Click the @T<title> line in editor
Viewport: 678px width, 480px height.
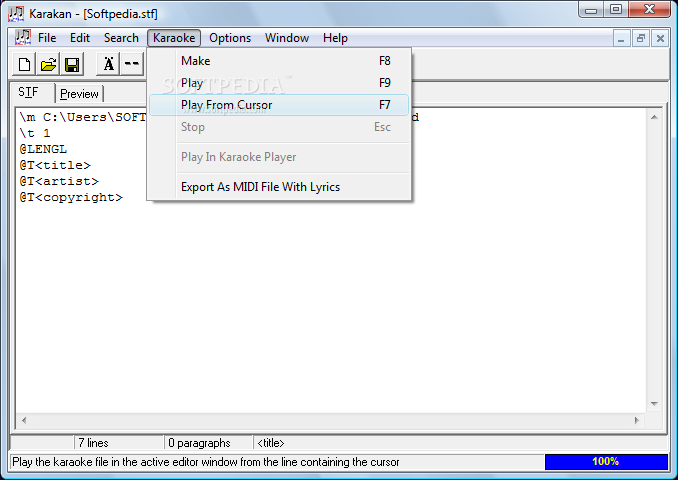(x=55, y=165)
